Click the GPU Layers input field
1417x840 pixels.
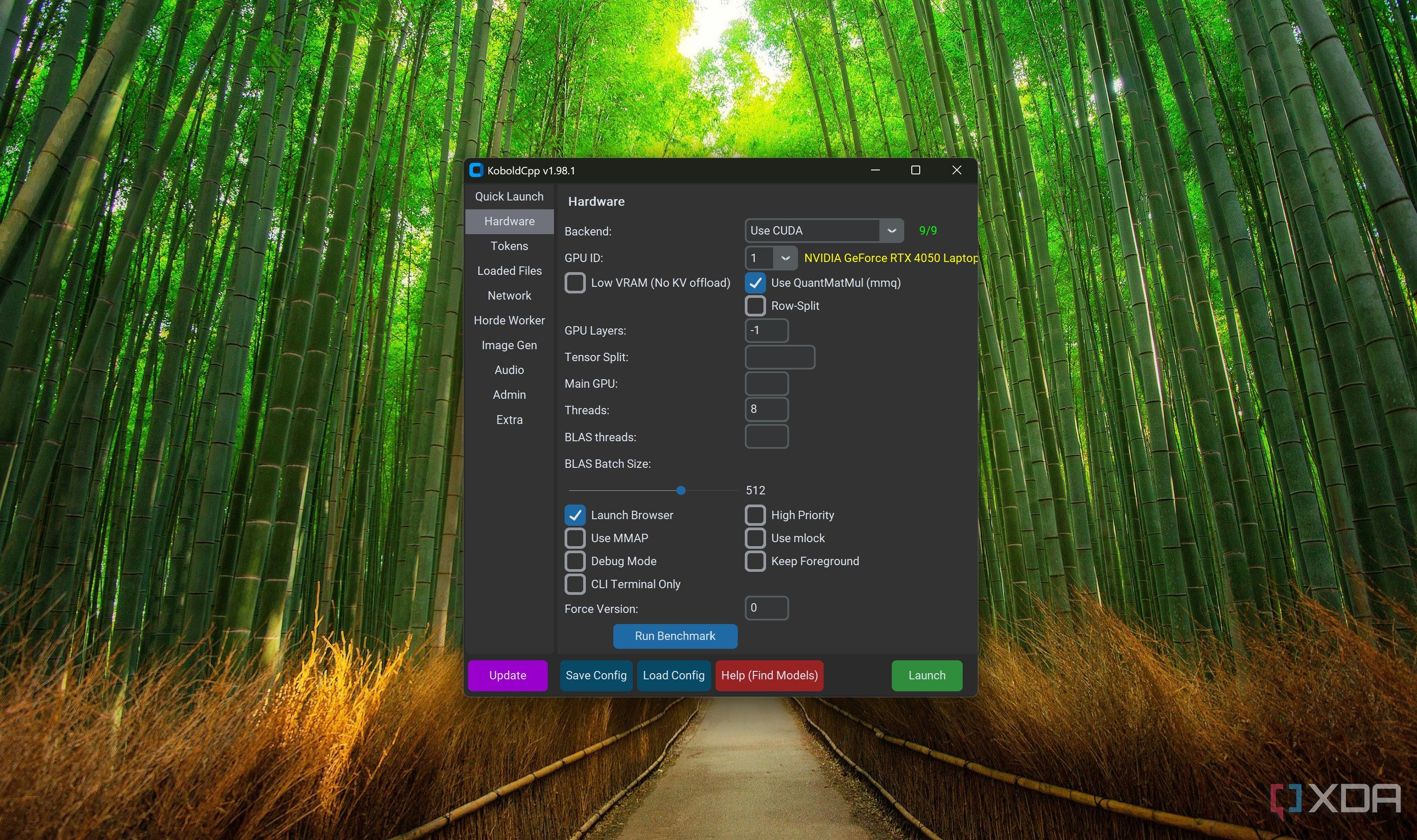tap(766, 331)
